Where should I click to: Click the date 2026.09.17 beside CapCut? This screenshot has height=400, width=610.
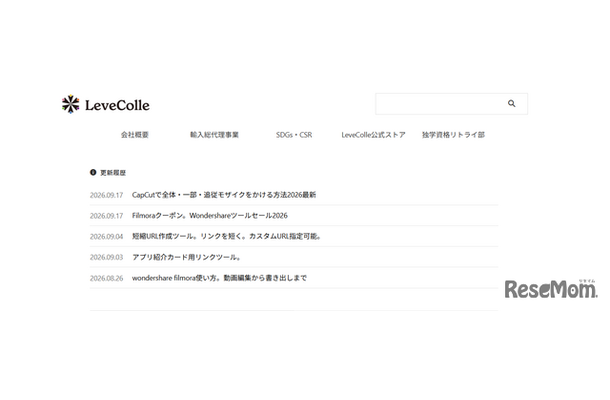106,195
